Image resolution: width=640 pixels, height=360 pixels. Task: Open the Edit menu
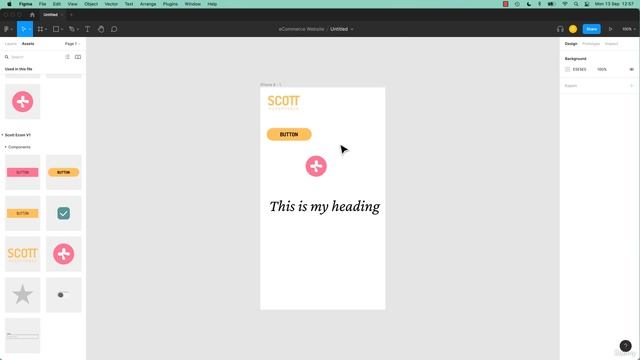click(x=57, y=4)
